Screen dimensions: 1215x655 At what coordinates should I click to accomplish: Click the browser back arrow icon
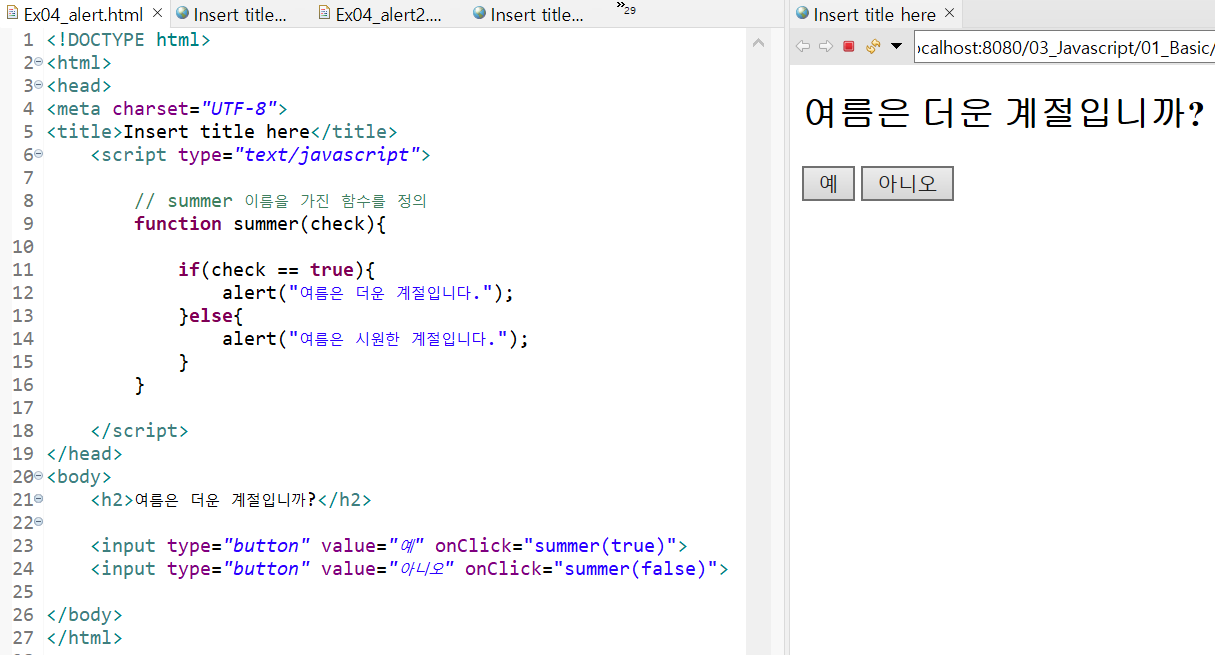pos(802,47)
